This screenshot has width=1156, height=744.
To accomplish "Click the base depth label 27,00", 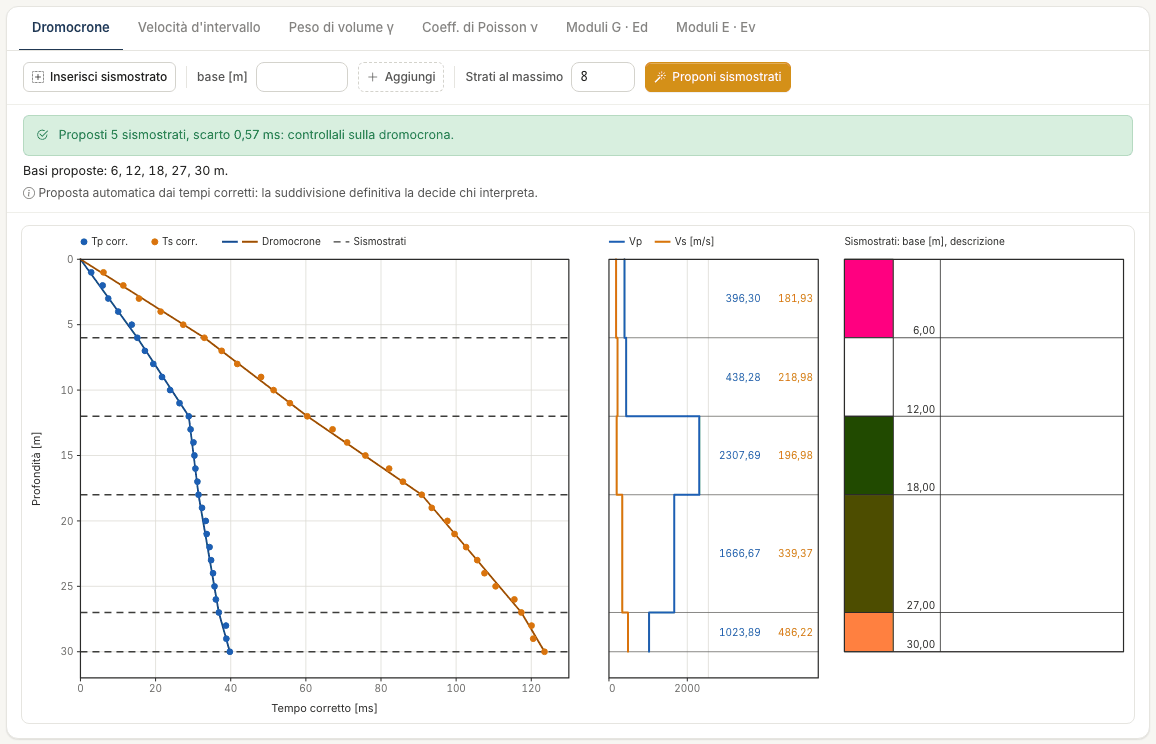I will point(921,605).
